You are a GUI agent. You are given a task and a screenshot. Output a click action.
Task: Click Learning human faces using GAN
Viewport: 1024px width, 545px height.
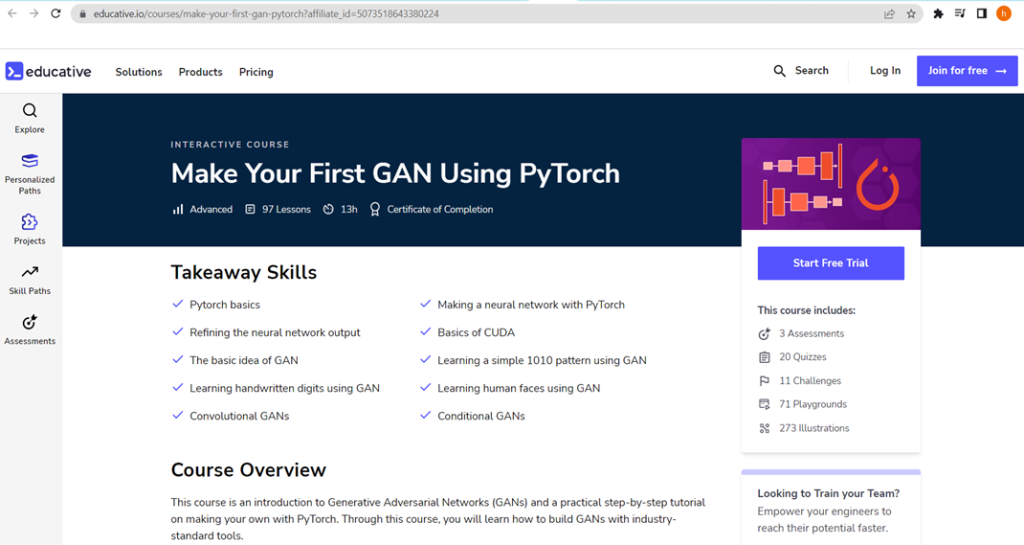[x=519, y=388]
